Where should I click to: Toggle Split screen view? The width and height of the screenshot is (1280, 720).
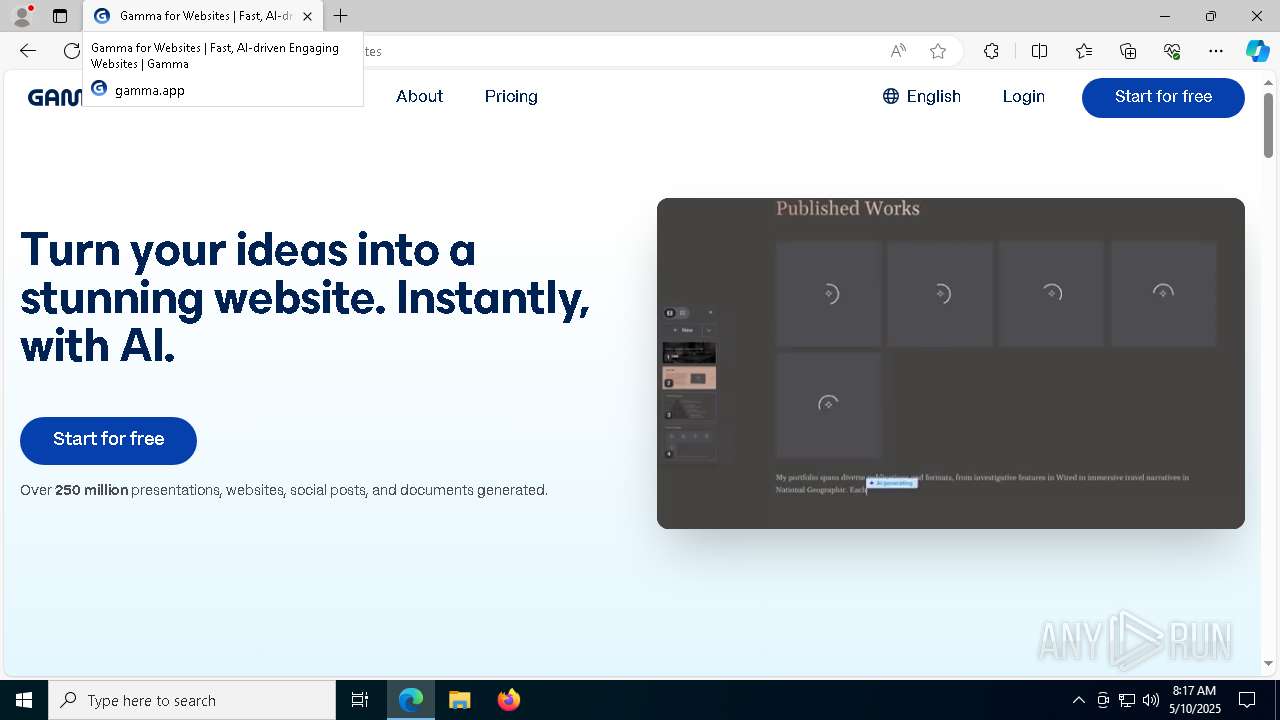pos(1039,51)
